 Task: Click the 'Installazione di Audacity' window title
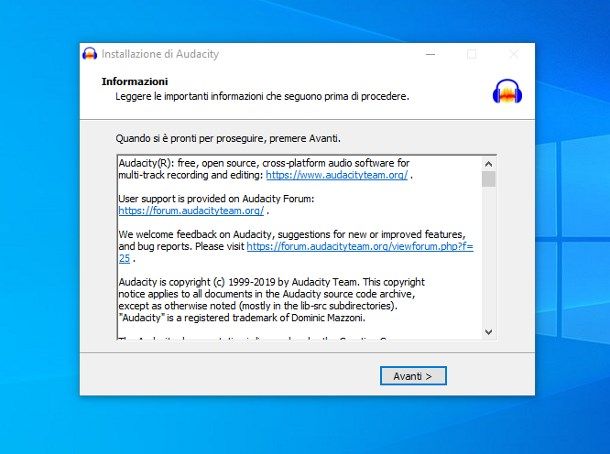pyautogui.click(x=160, y=54)
